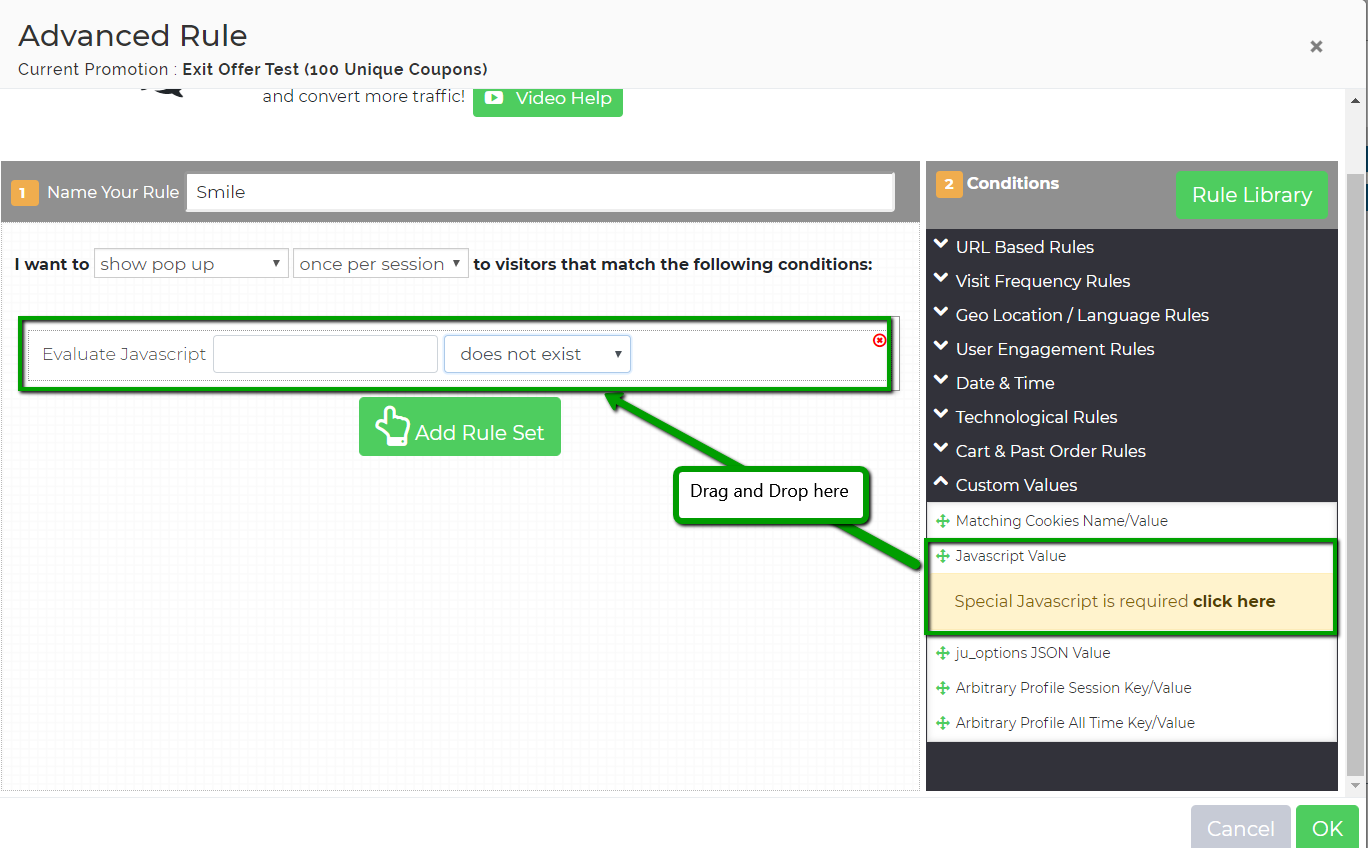This screenshot has width=1368, height=848.
Task: Click drag handle beside Arbitrary Profile All Time Key/Value
Action: tap(942, 723)
